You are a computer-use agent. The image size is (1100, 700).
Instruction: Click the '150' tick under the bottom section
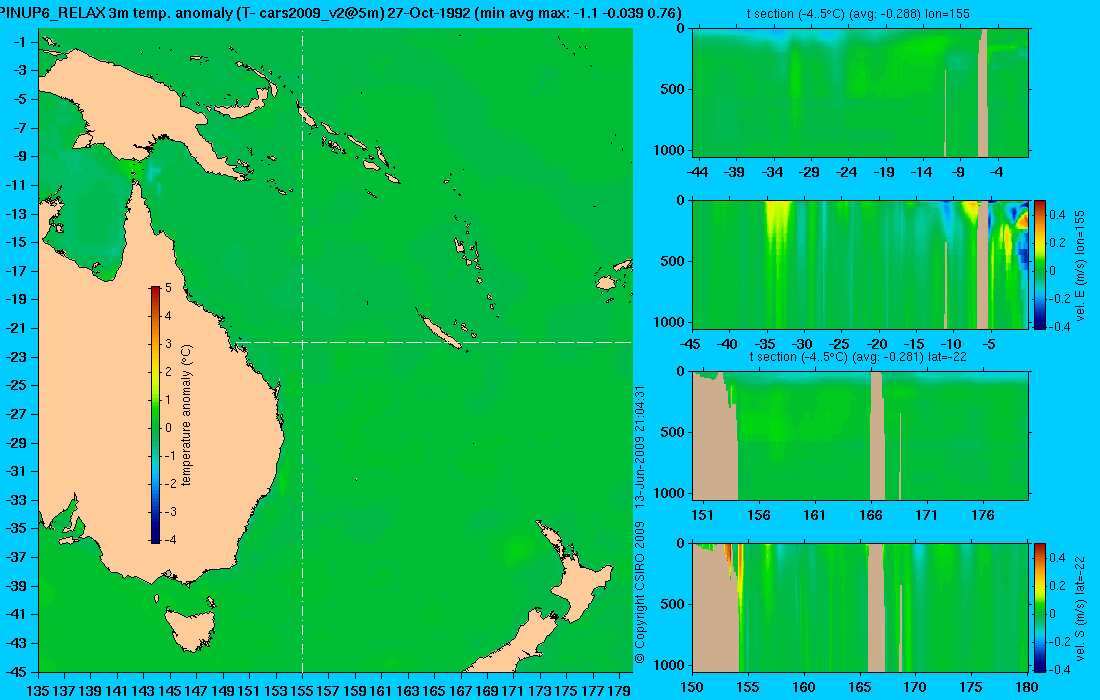pos(692,687)
